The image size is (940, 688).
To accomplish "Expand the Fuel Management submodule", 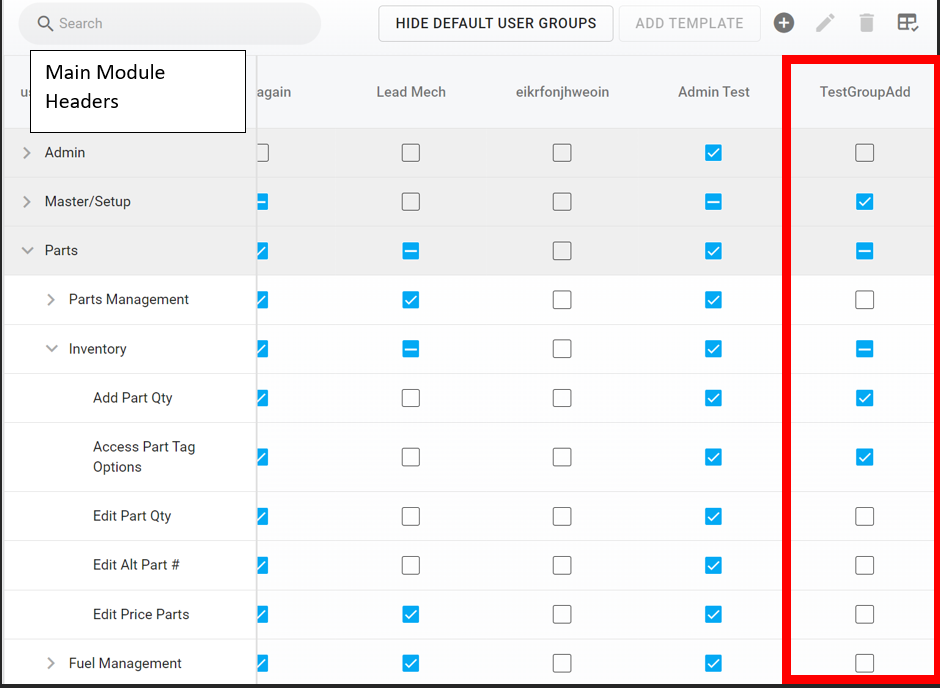I will point(51,664).
